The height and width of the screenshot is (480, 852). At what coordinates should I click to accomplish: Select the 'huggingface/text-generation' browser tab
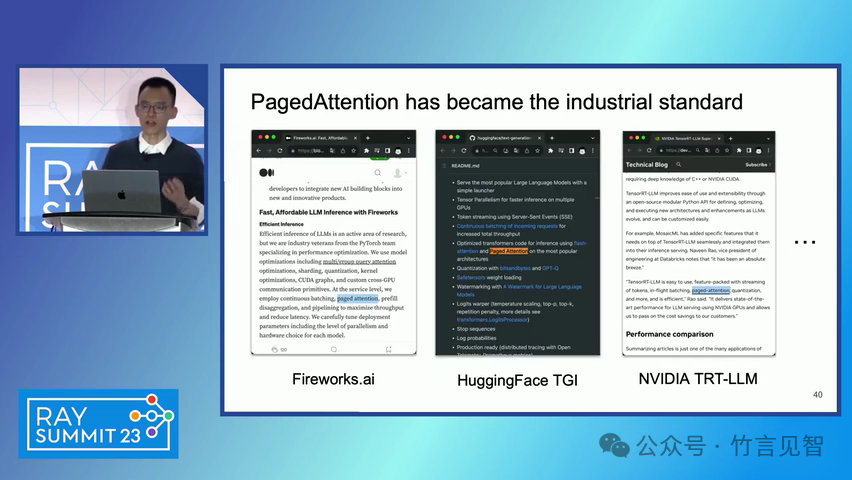[x=504, y=138]
